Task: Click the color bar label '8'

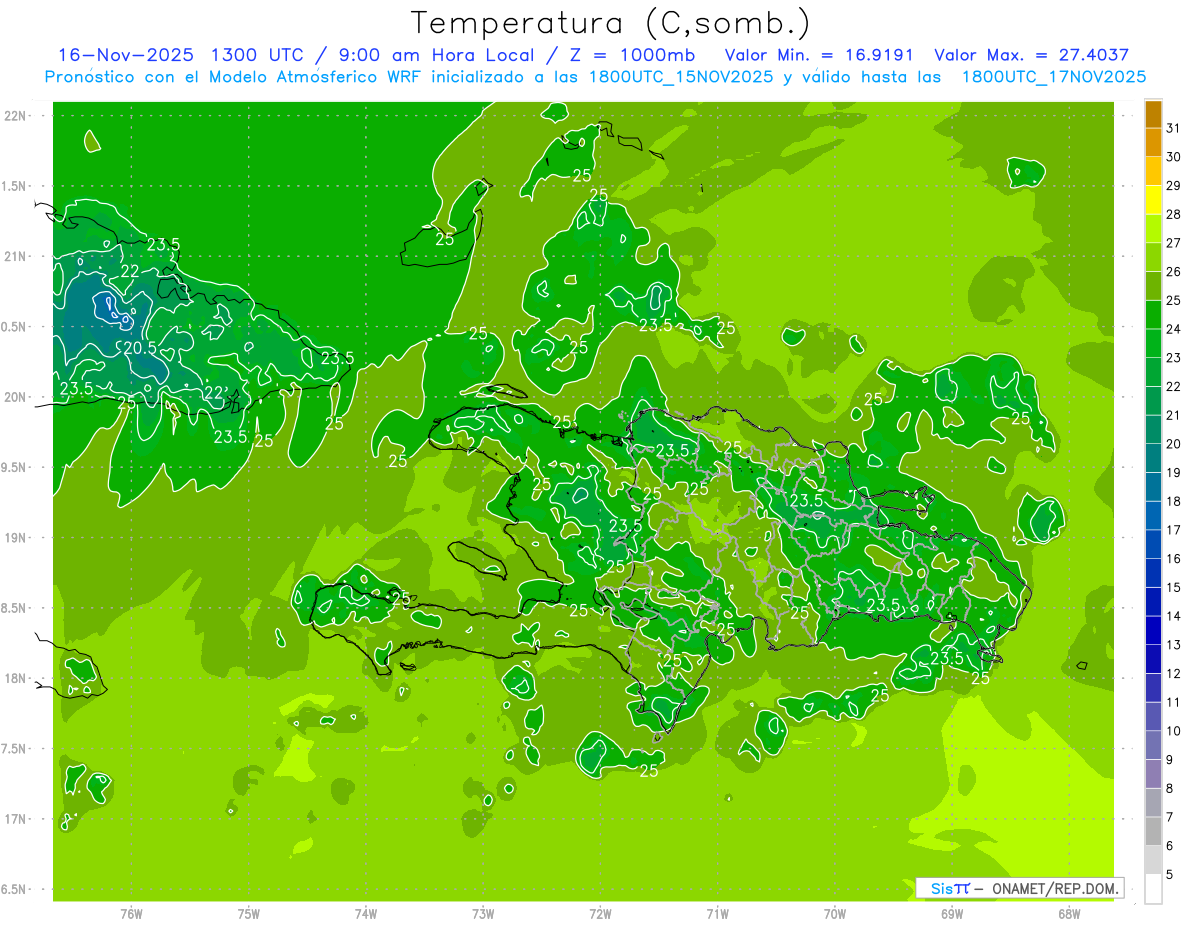Action: point(1169,788)
